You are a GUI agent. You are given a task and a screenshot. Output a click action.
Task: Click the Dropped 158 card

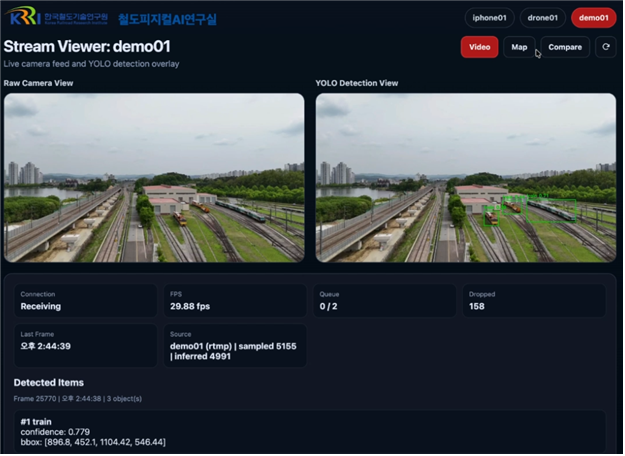pyautogui.click(x=535, y=301)
